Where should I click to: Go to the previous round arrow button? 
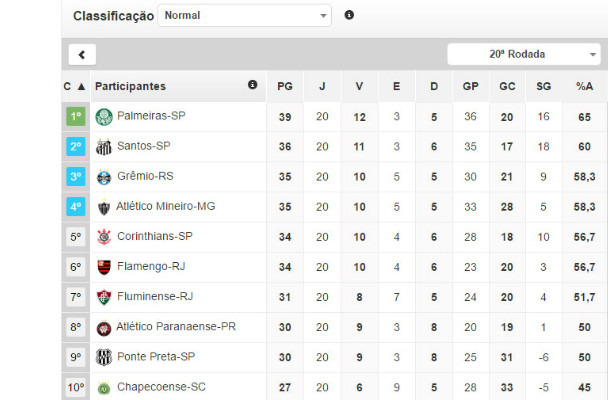81,55
